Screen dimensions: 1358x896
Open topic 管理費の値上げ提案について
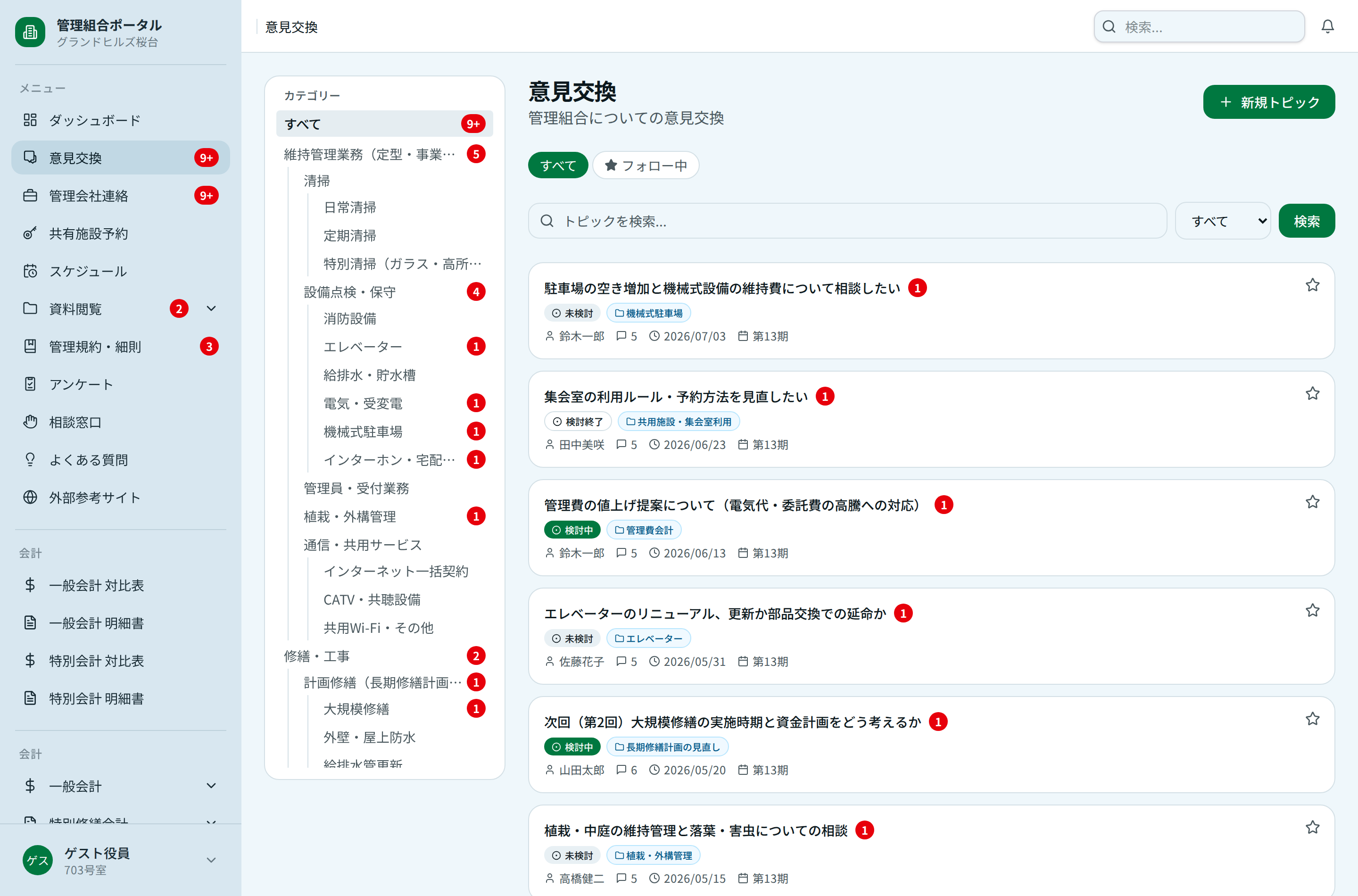735,505
